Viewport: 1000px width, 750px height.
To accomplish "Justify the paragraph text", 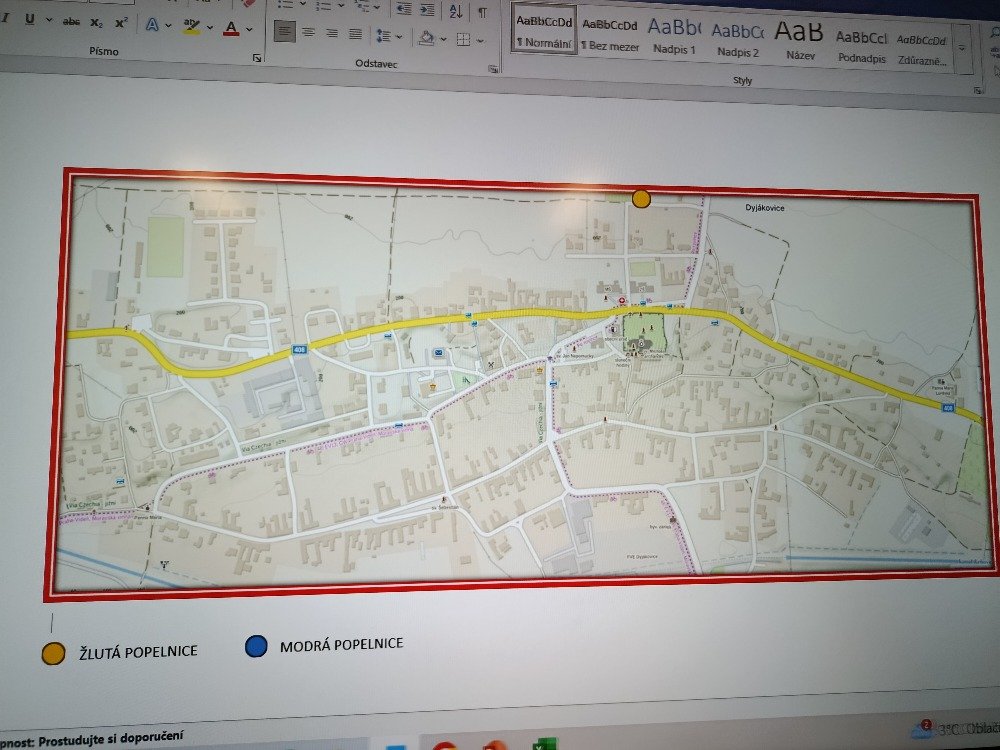I will pos(355,33).
